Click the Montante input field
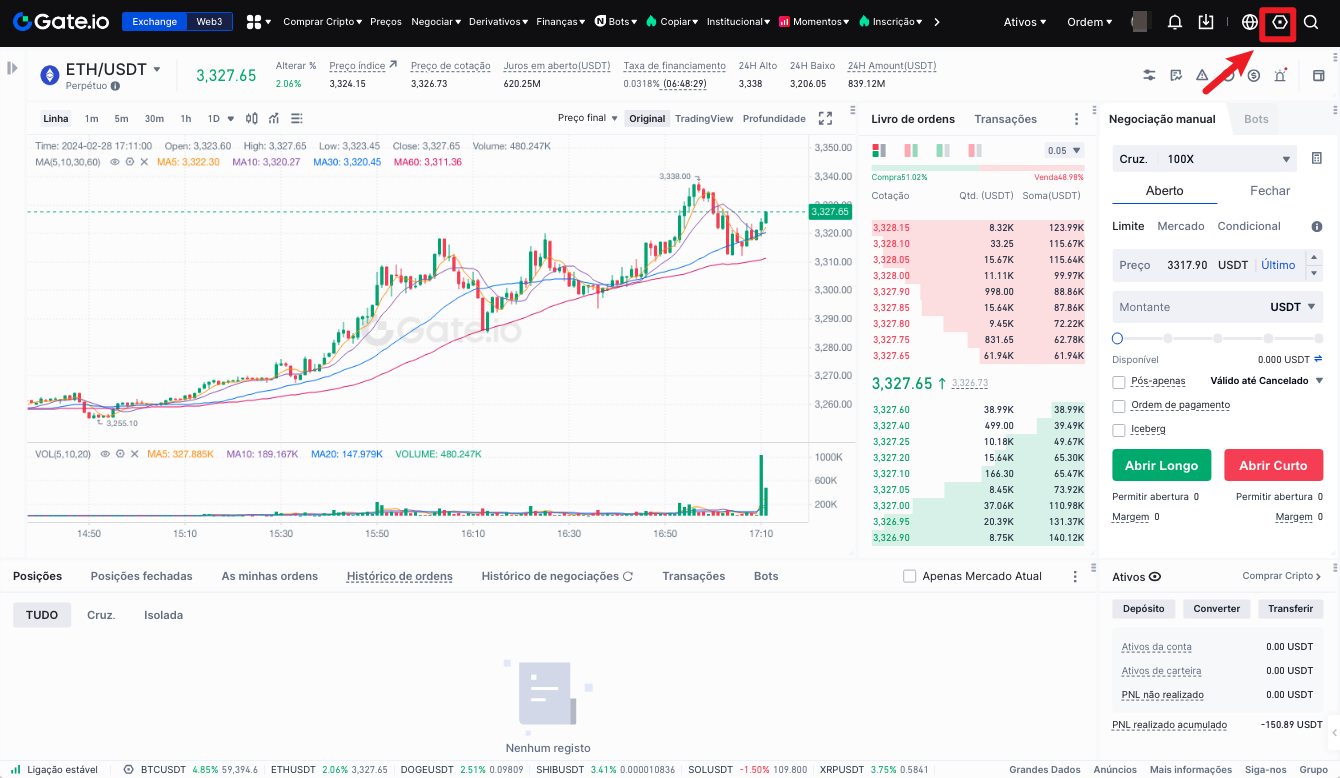1340x778 pixels. point(1185,307)
